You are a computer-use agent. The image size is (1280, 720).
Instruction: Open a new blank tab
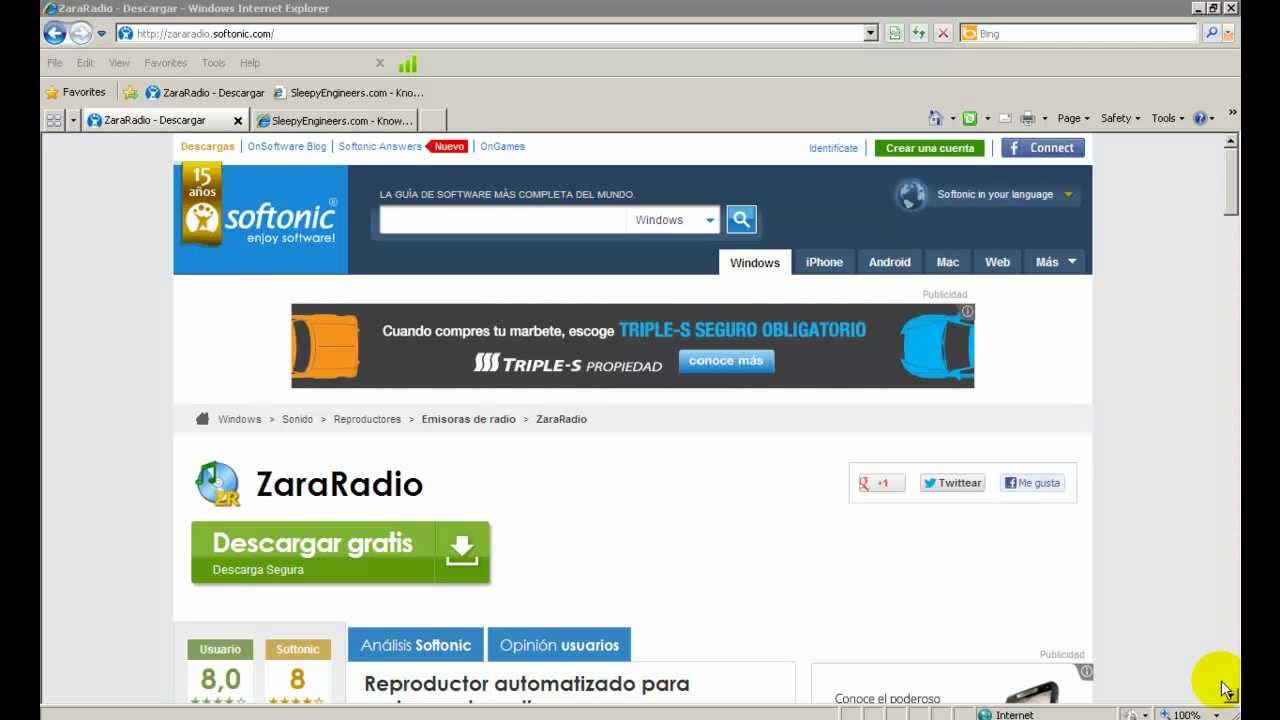pos(432,120)
